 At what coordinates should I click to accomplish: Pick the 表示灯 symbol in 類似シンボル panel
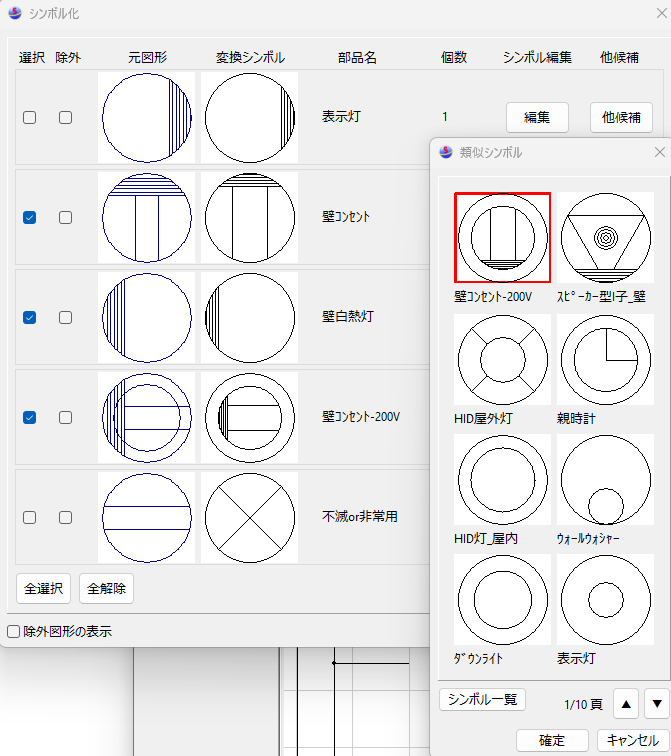click(606, 599)
